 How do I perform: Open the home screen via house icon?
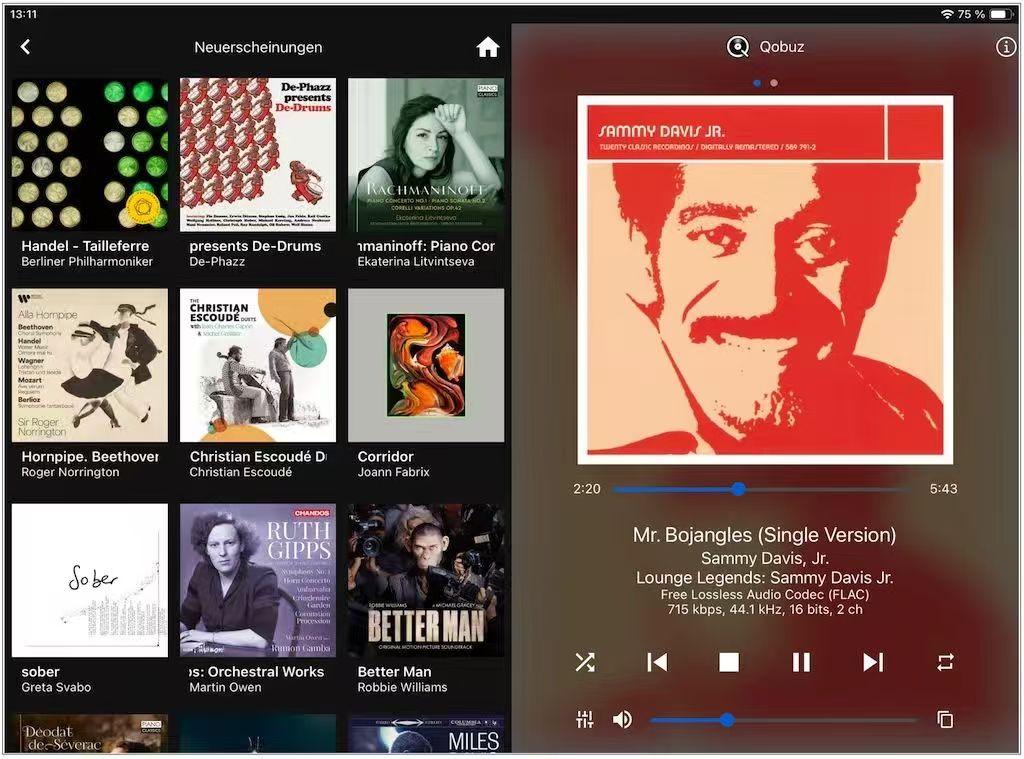pyautogui.click(x=487, y=47)
